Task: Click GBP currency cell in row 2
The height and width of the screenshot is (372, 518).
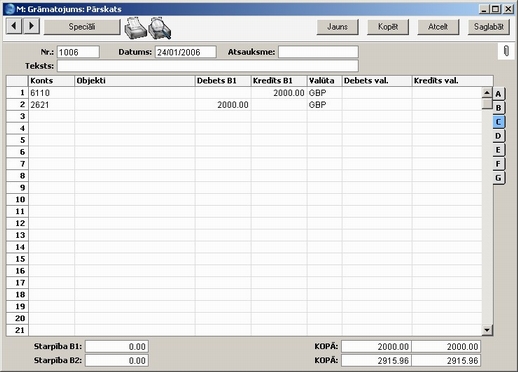Action: coord(324,105)
